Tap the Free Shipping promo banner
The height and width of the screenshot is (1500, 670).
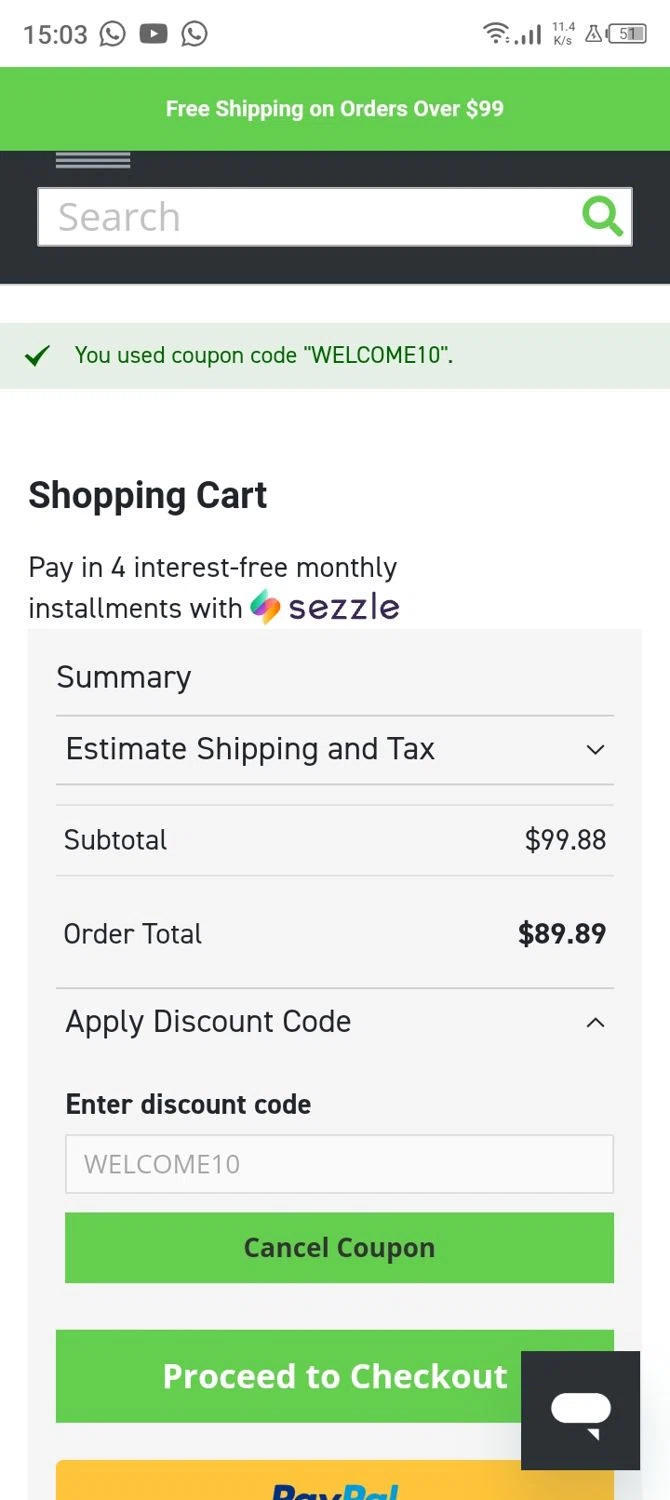coord(335,109)
